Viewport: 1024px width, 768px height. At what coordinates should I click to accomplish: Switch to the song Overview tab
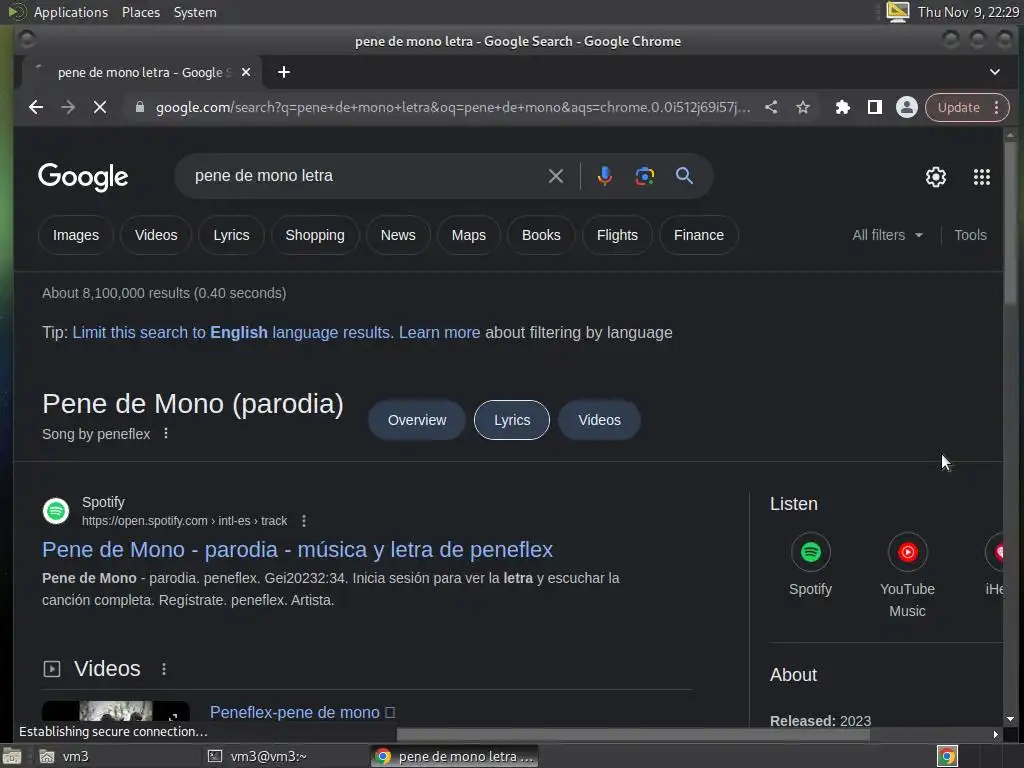(x=417, y=420)
